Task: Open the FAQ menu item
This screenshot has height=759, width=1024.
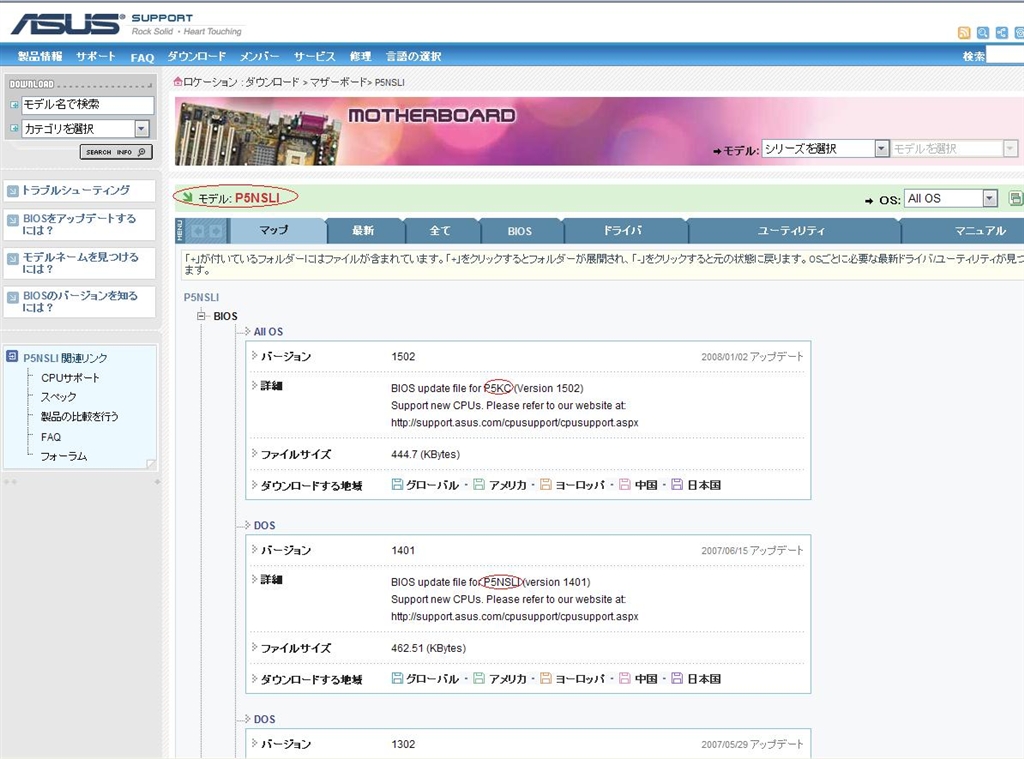Action: click(x=142, y=57)
